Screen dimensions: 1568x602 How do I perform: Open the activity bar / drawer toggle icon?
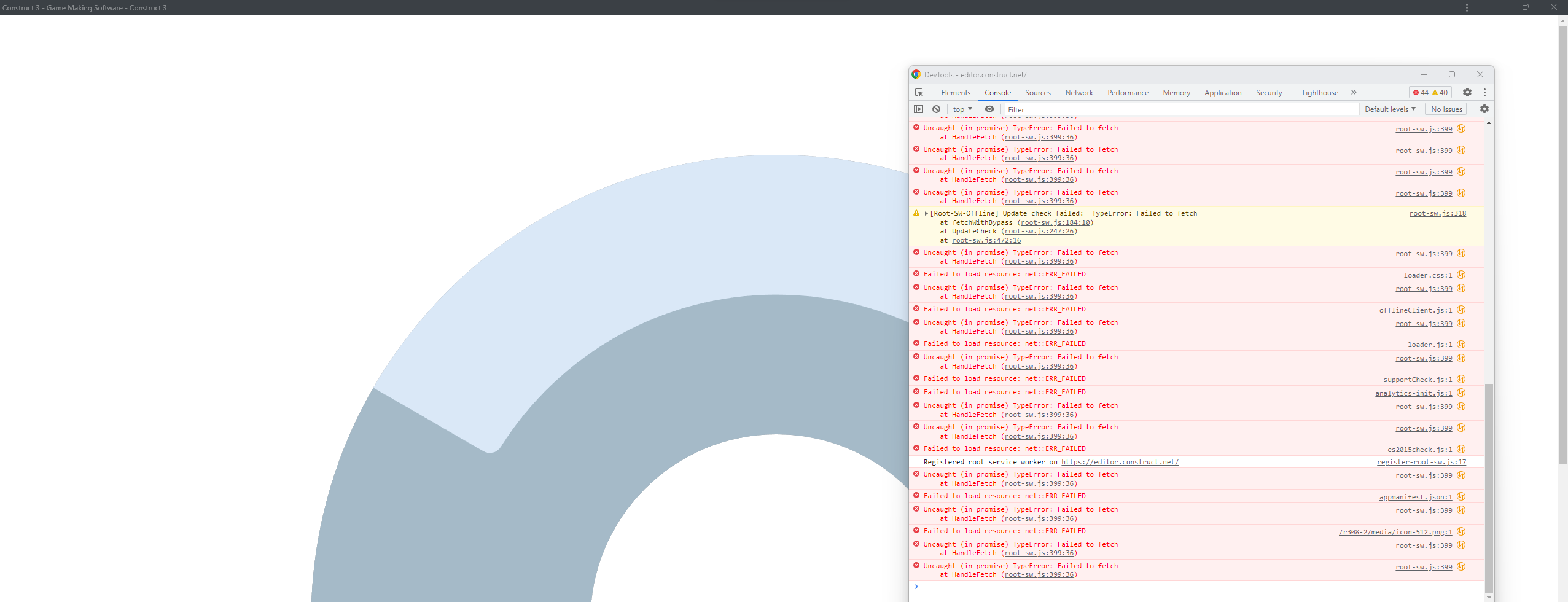(919, 109)
